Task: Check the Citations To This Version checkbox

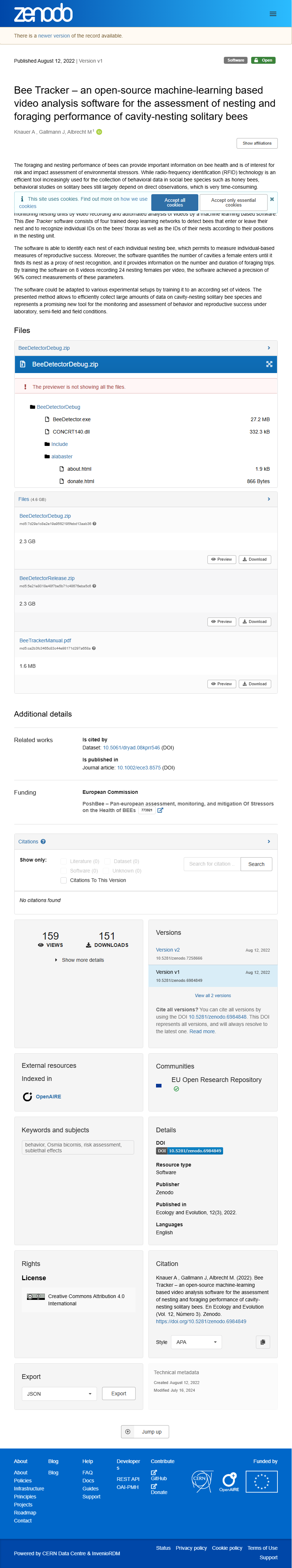Action: point(63,880)
